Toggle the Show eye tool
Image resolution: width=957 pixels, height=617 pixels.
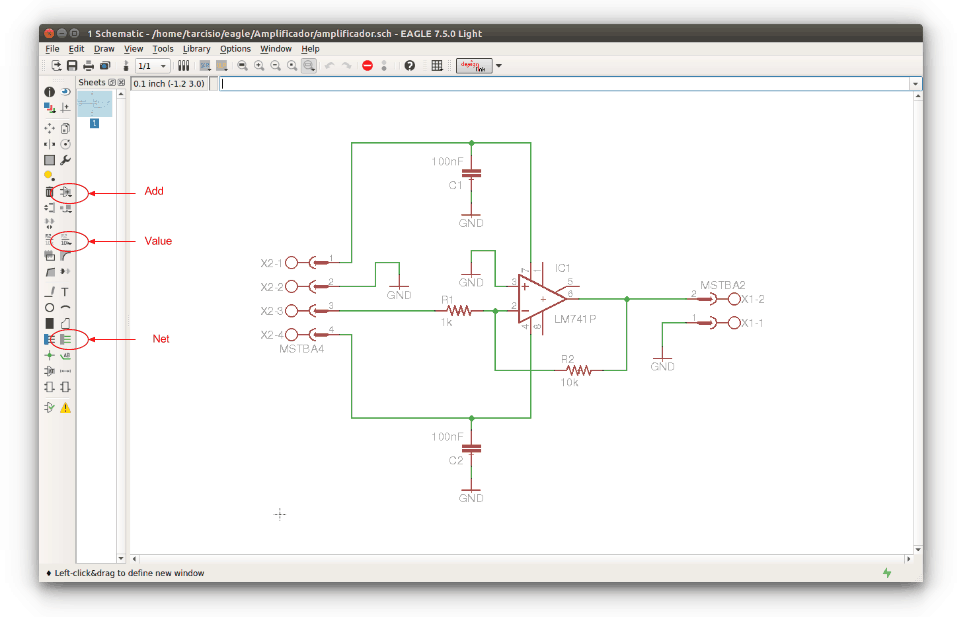(x=66, y=92)
